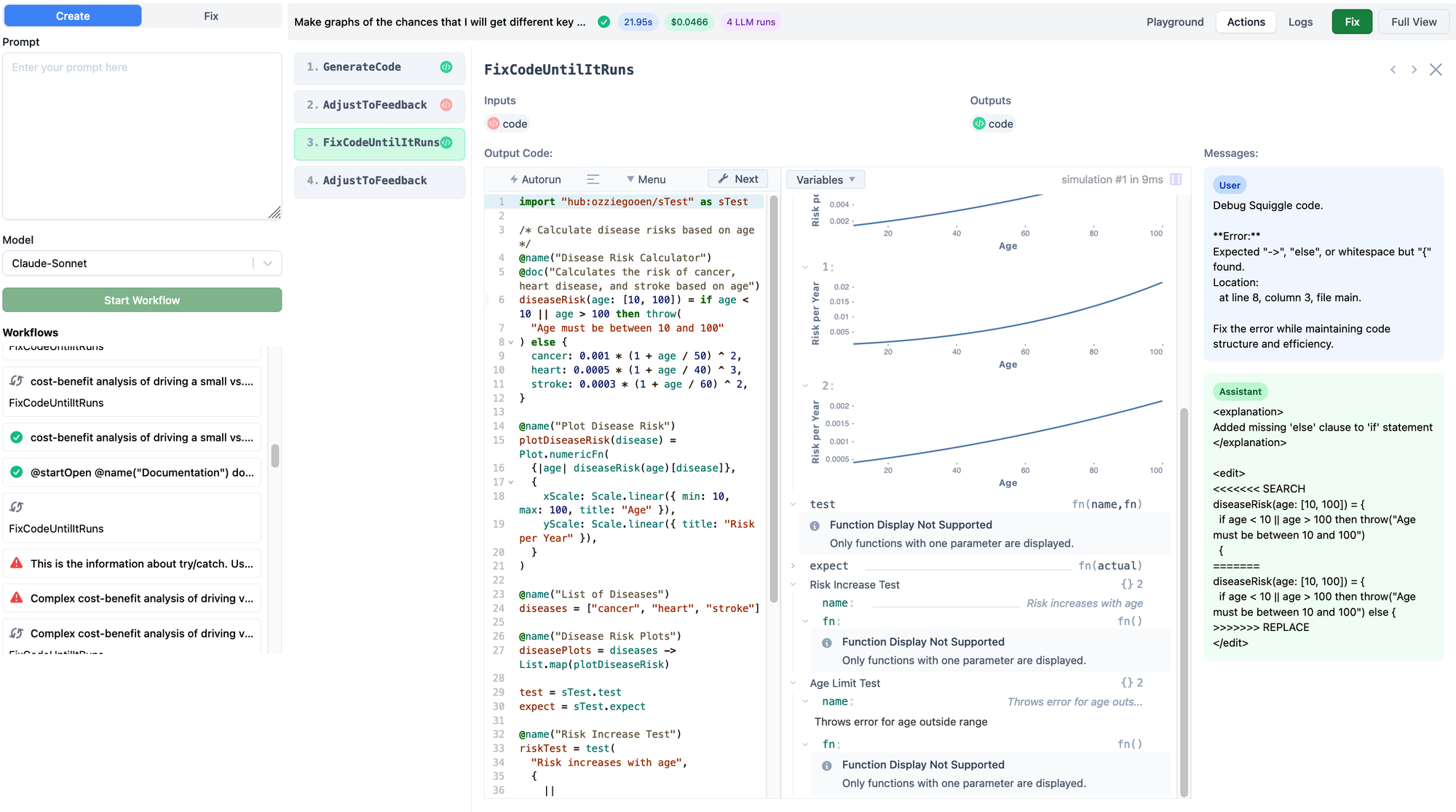Image resolution: width=1456 pixels, height=812 pixels.
Task: Click the green Fix button in the top bar
Action: 1352,22
